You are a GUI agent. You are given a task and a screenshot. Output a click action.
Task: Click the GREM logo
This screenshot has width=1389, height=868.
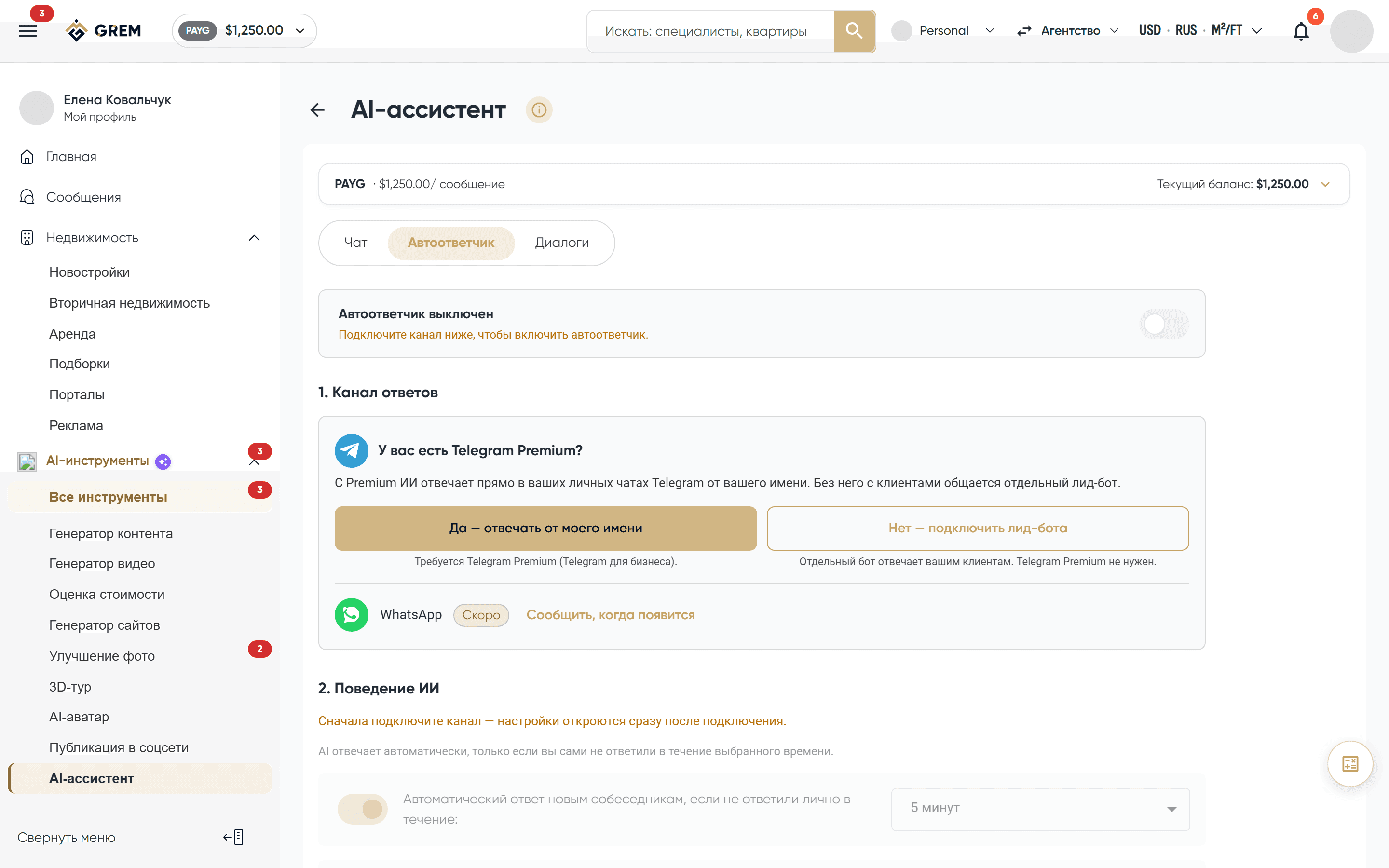coord(103,30)
